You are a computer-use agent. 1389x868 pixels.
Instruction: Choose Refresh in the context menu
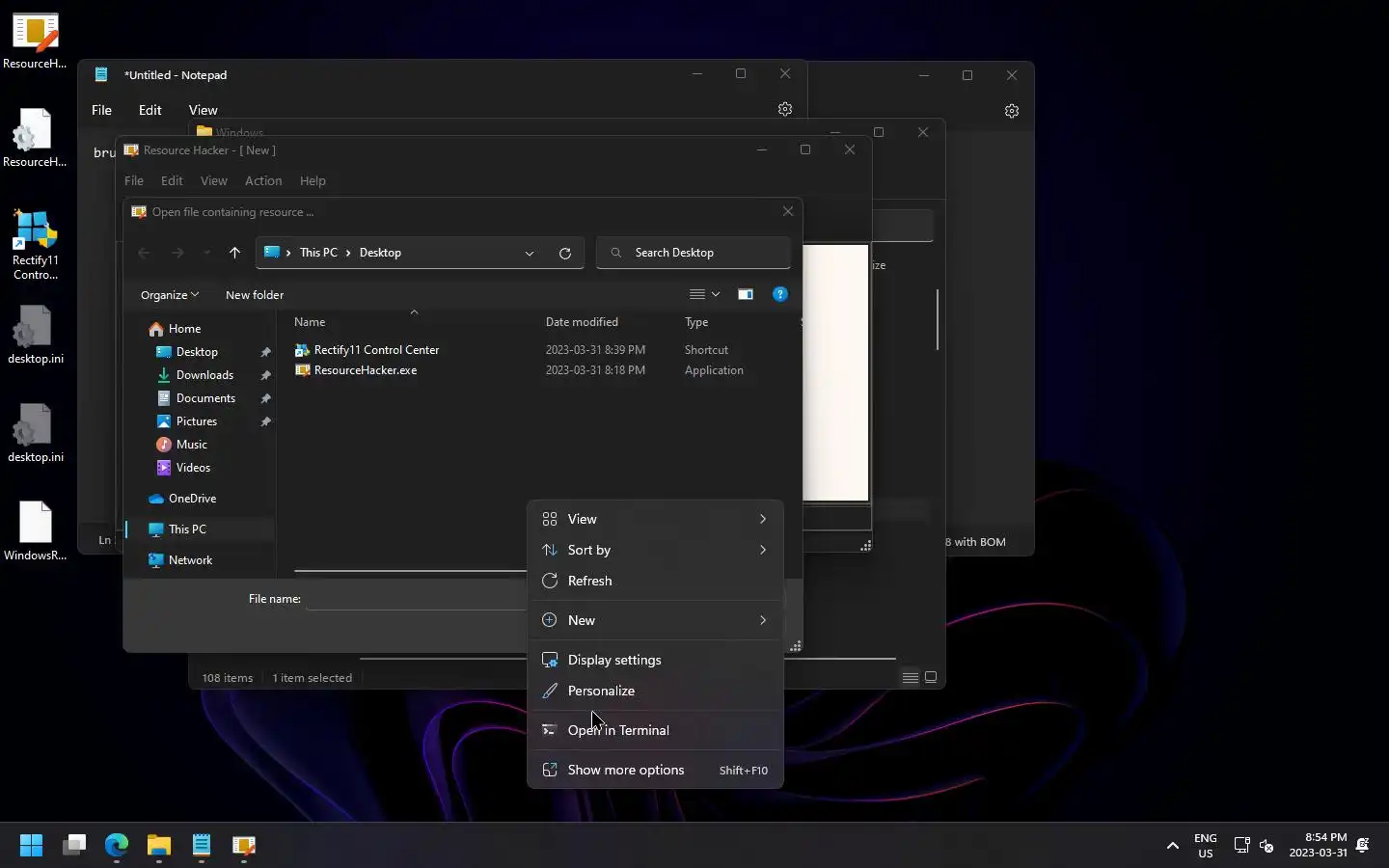655,581
